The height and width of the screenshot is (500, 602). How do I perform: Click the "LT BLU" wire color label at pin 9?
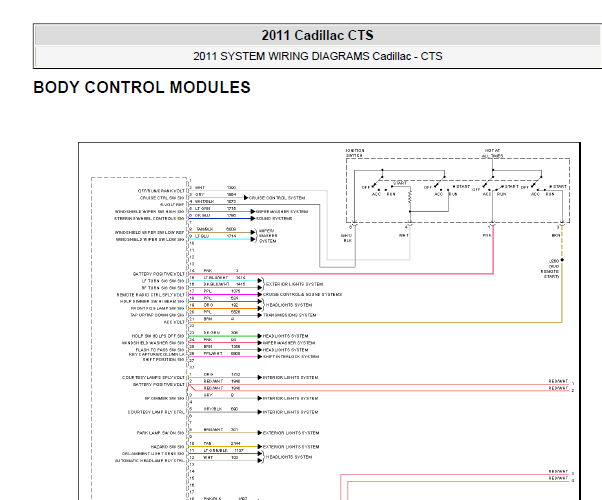point(202,236)
